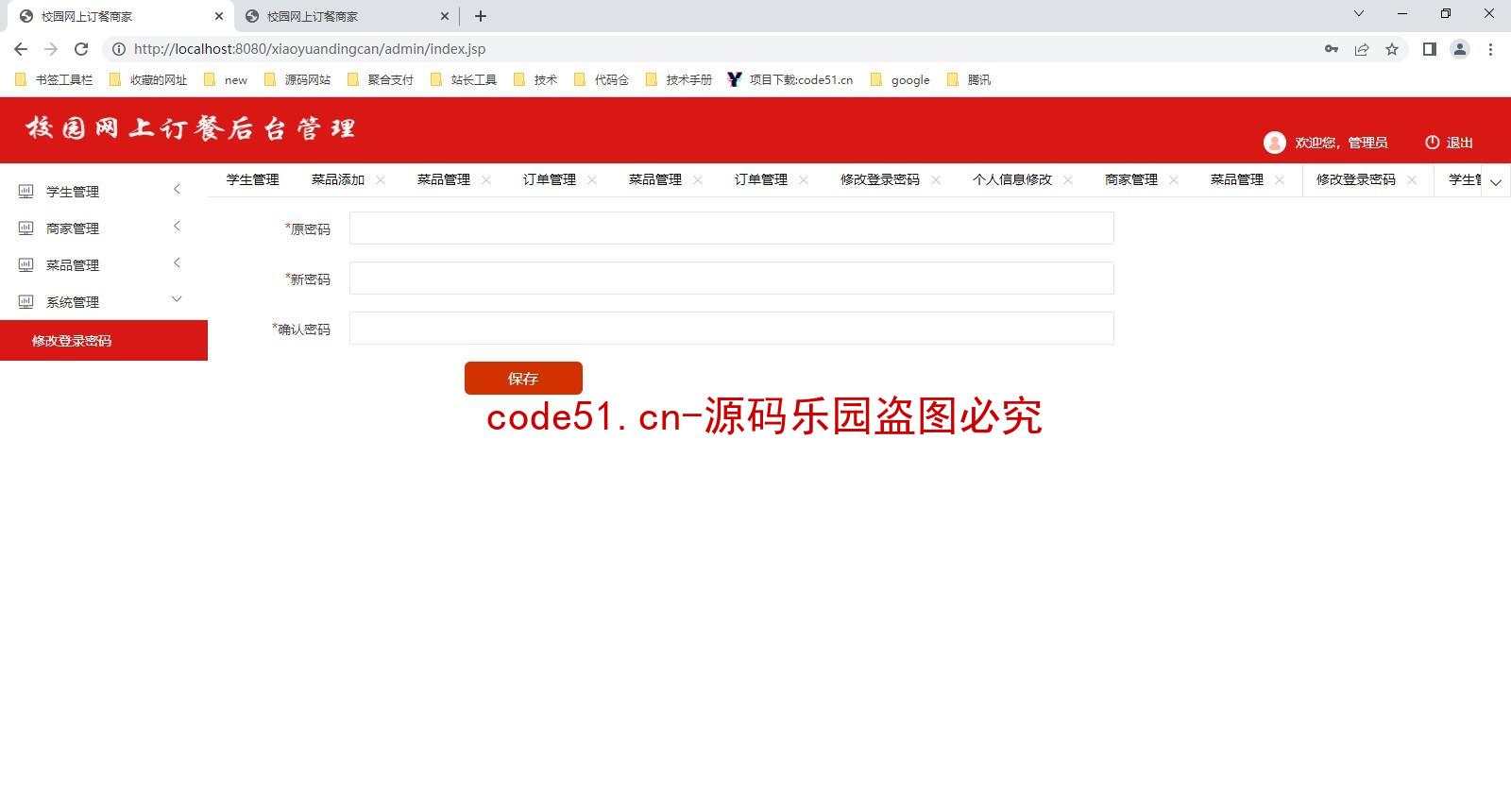Go forward in browser history
This screenshot has width=1511, height=812.
[51, 49]
